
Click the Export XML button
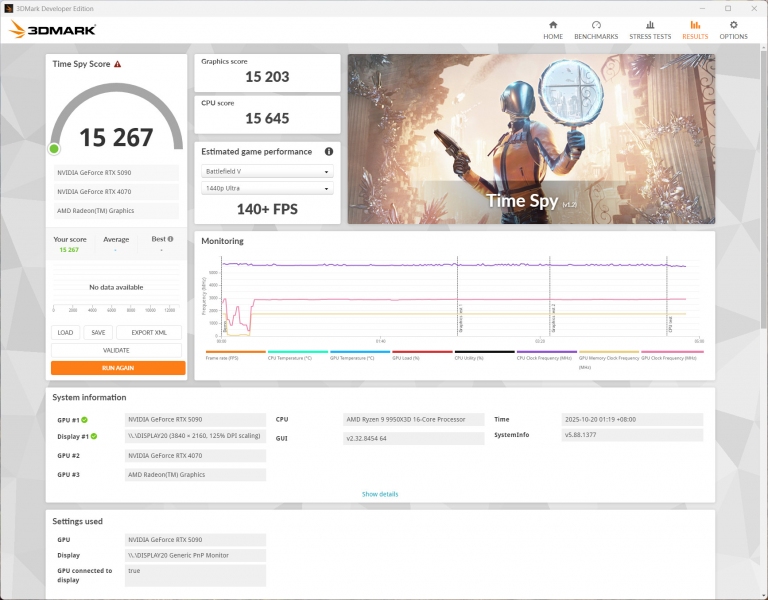point(149,333)
